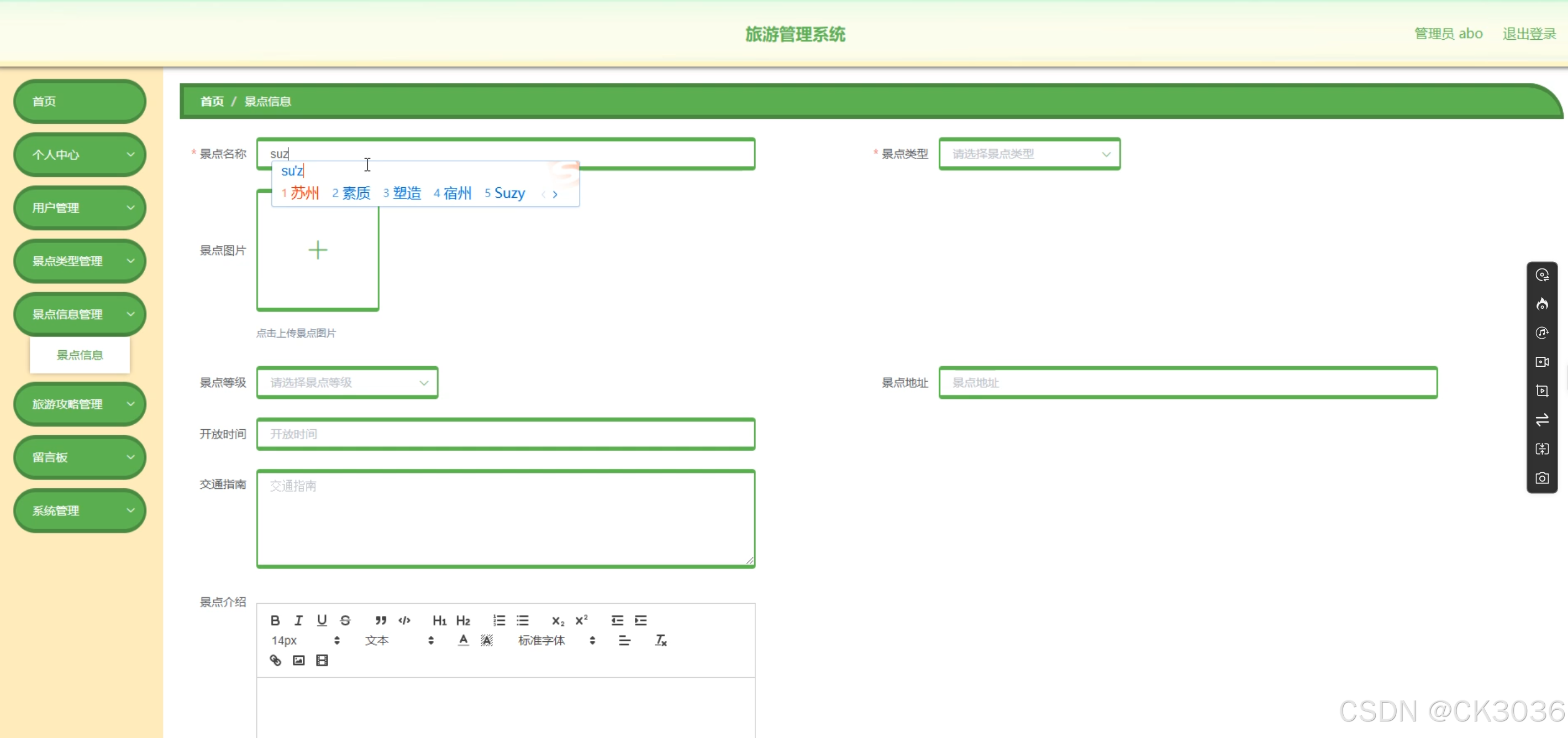Insert an image into 景点介绍 editor
1568x738 pixels.
tap(298, 660)
